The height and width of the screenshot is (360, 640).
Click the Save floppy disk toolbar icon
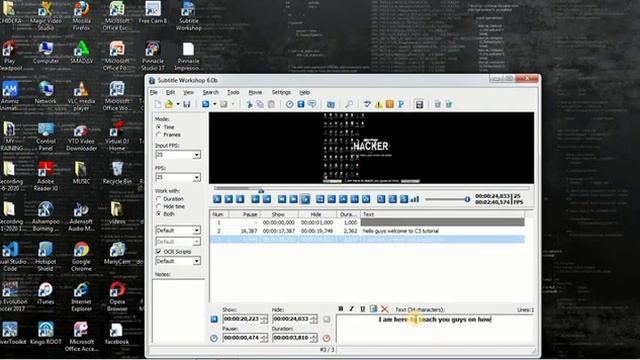pyautogui.click(x=187, y=104)
